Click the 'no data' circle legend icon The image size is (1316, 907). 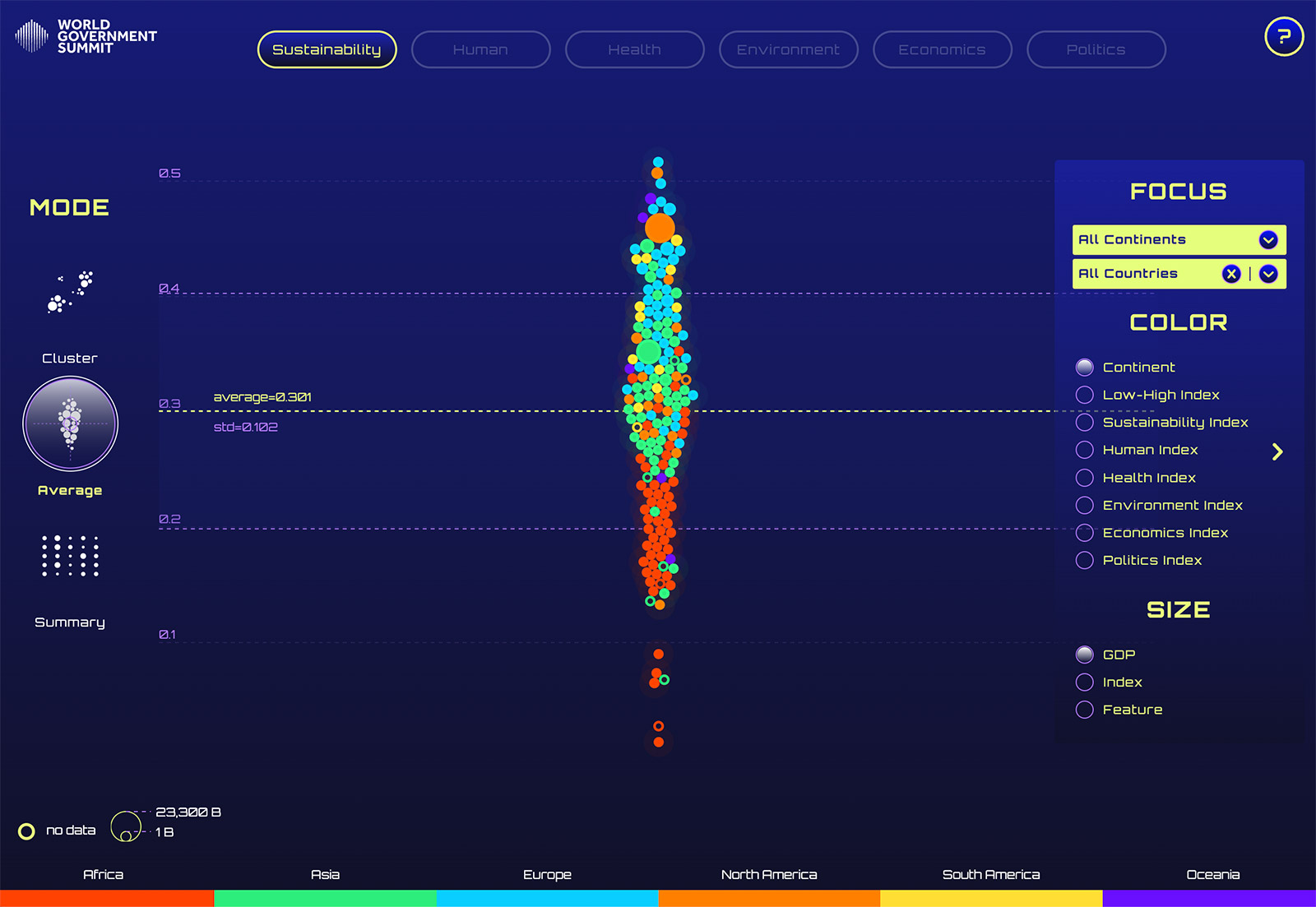25,831
